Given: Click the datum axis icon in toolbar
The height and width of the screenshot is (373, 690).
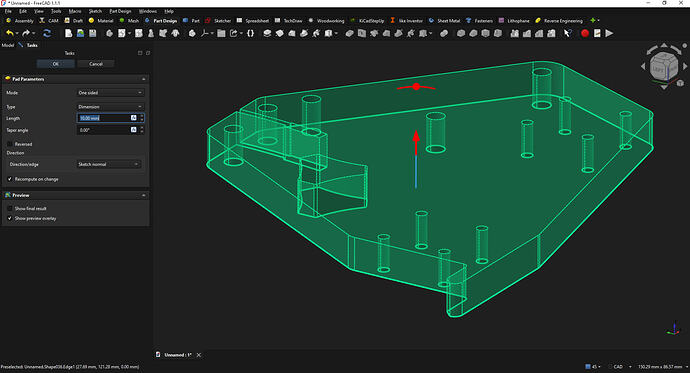Looking at the screenshot, I should [205, 33].
